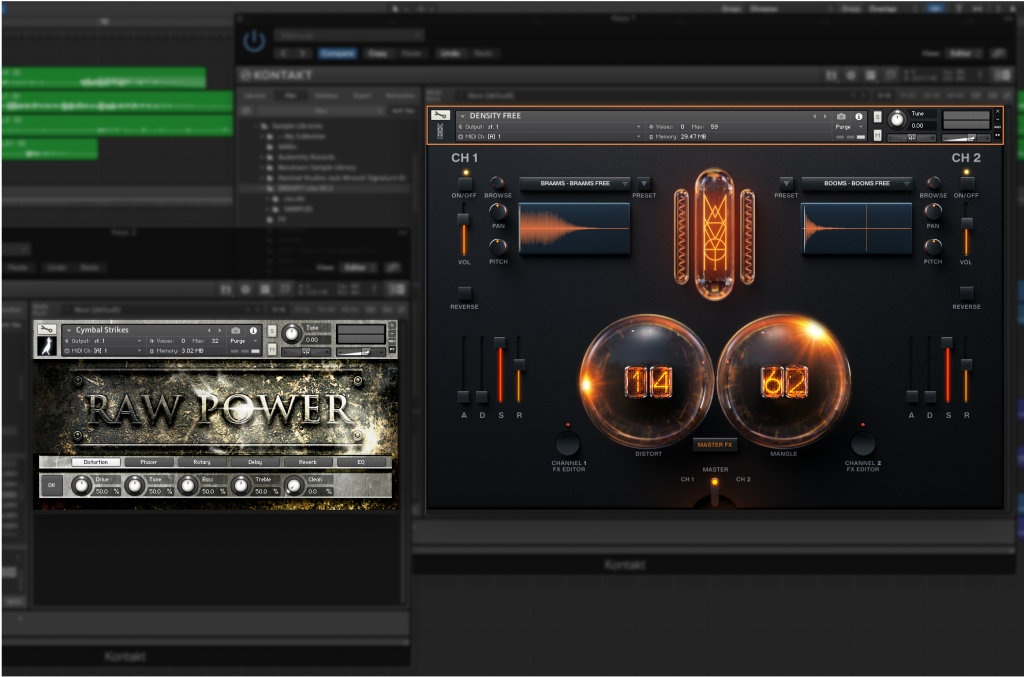1024x677 pixels.
Task: Go to next instrument in Cymbal Strikes header
Action: click(x=219, y=330)
